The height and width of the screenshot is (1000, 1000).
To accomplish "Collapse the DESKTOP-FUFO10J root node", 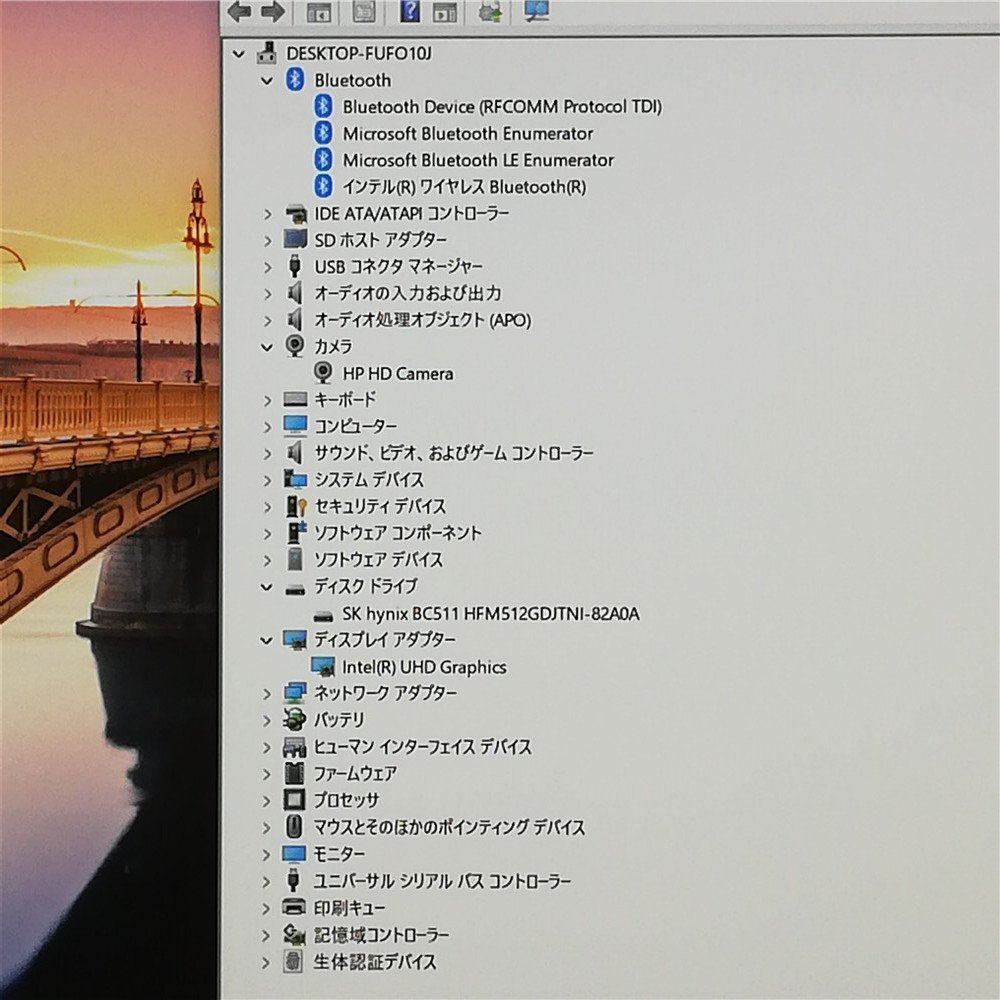I will 238,53.
